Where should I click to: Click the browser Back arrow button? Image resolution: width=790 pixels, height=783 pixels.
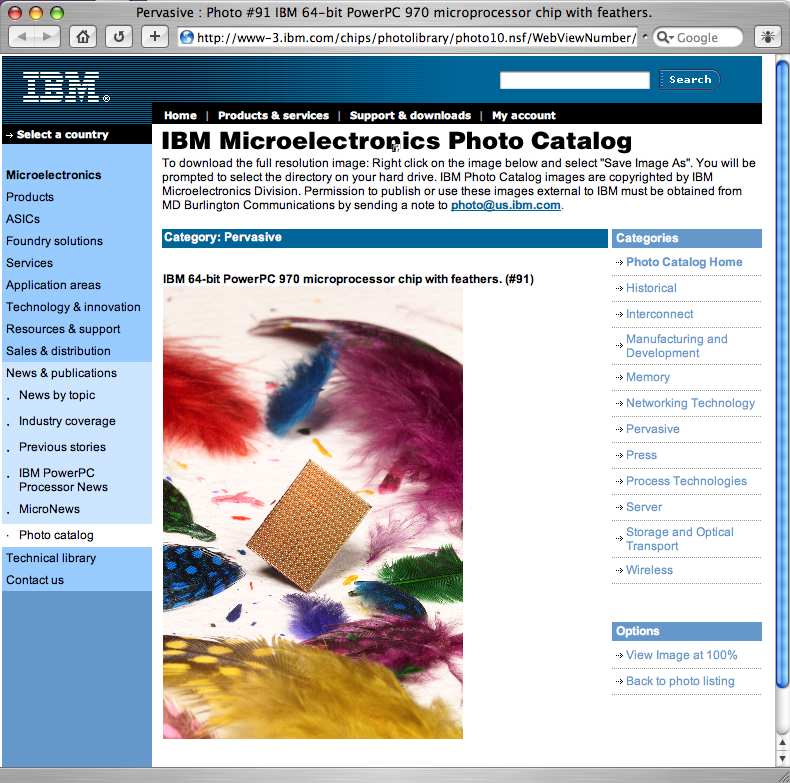click(22, 37)
